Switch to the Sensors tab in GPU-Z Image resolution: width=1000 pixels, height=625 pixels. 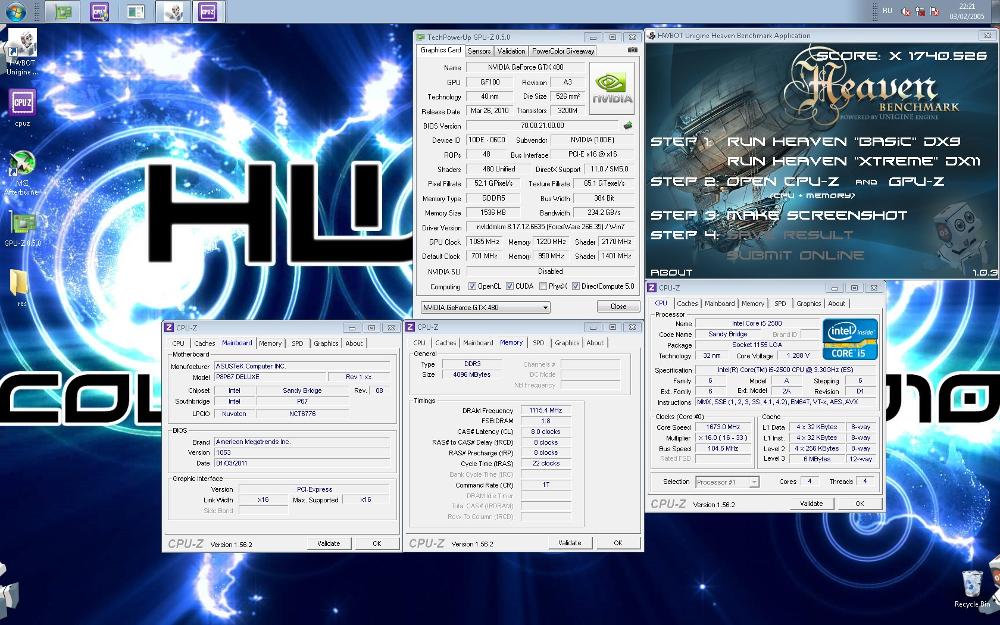tap(479, 50)
